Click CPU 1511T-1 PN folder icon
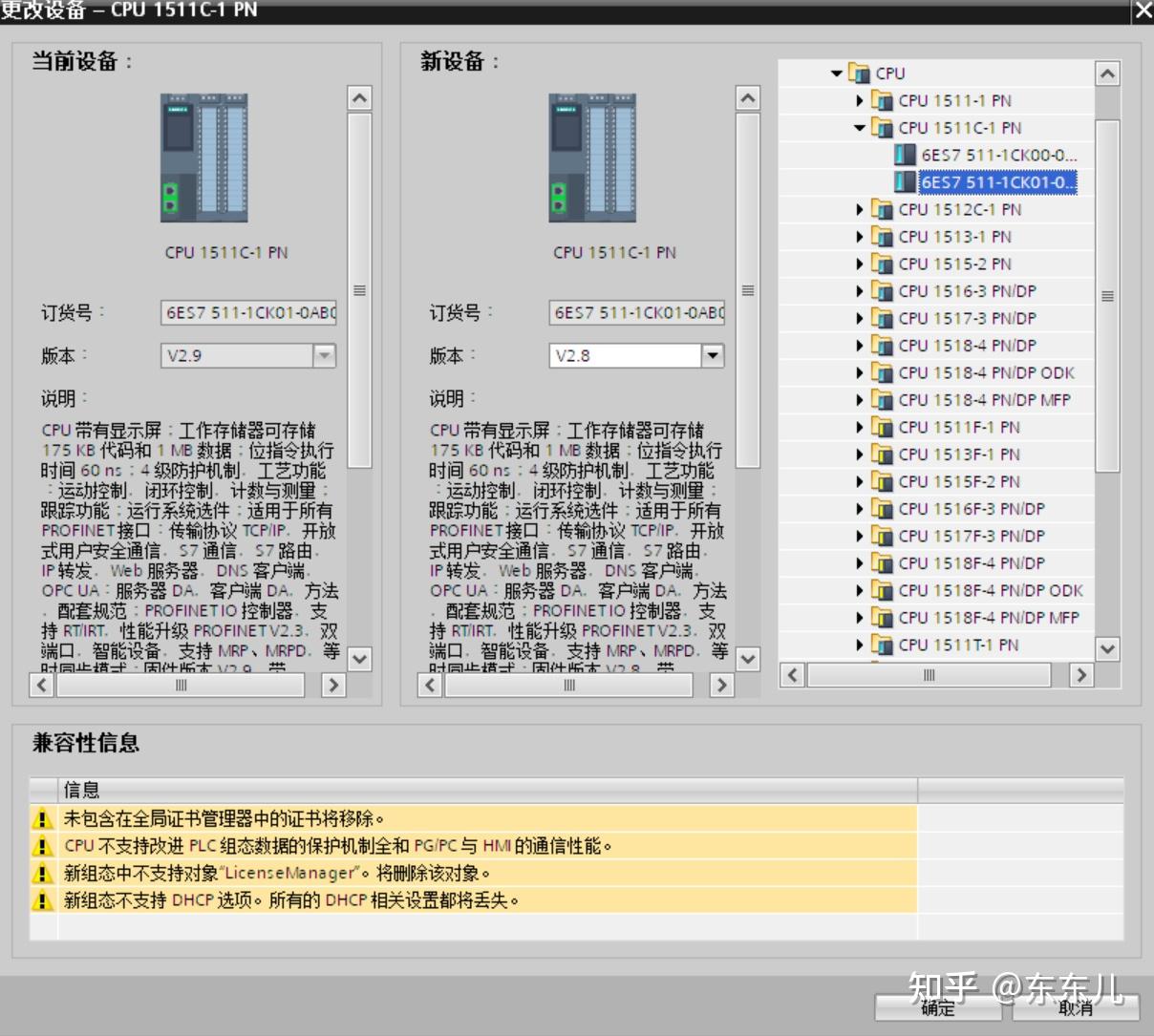Image resolution: width=1154 pixels, height=1036 pixels. tap(882, 645)
